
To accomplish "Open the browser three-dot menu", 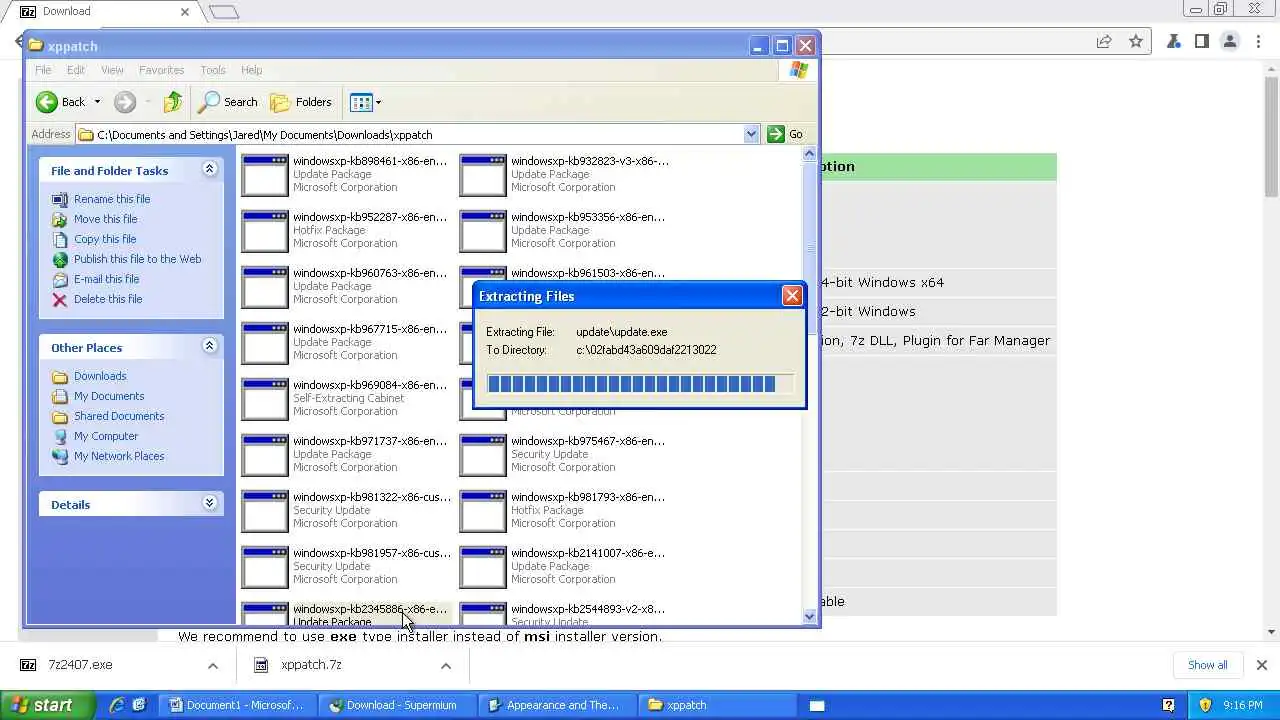I will (x=1256, y=41).
